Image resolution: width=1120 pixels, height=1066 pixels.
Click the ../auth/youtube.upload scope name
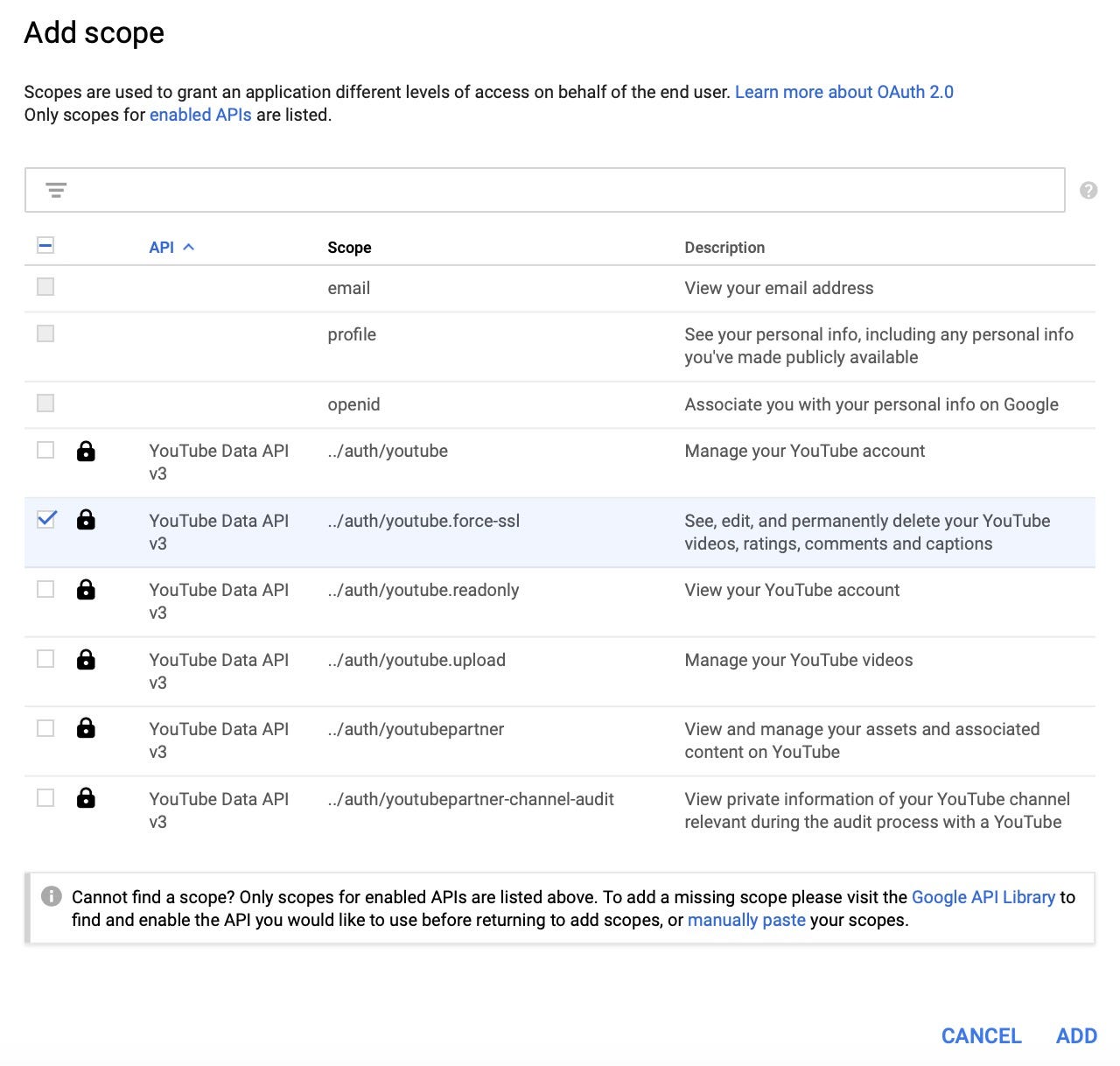coord(416,660)
